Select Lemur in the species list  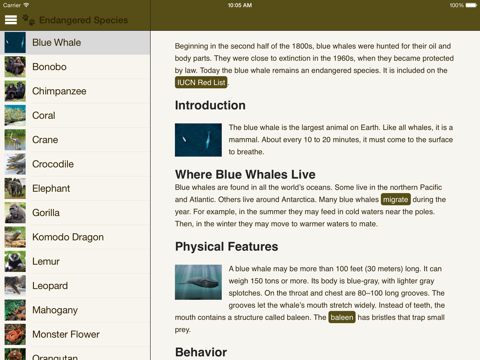coord(75,262)
